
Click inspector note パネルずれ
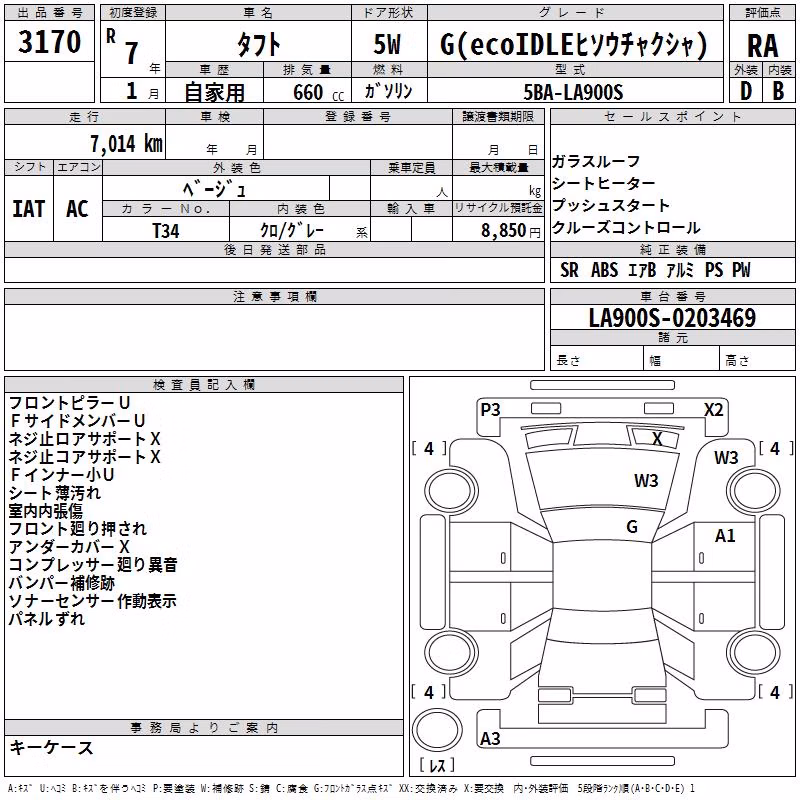tap(47, 619)
